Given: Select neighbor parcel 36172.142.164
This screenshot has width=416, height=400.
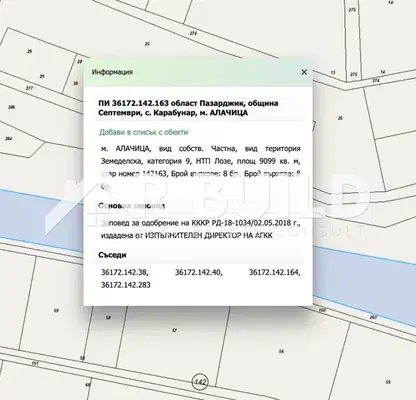Looking at the screenshot, I should coord(275,272).
